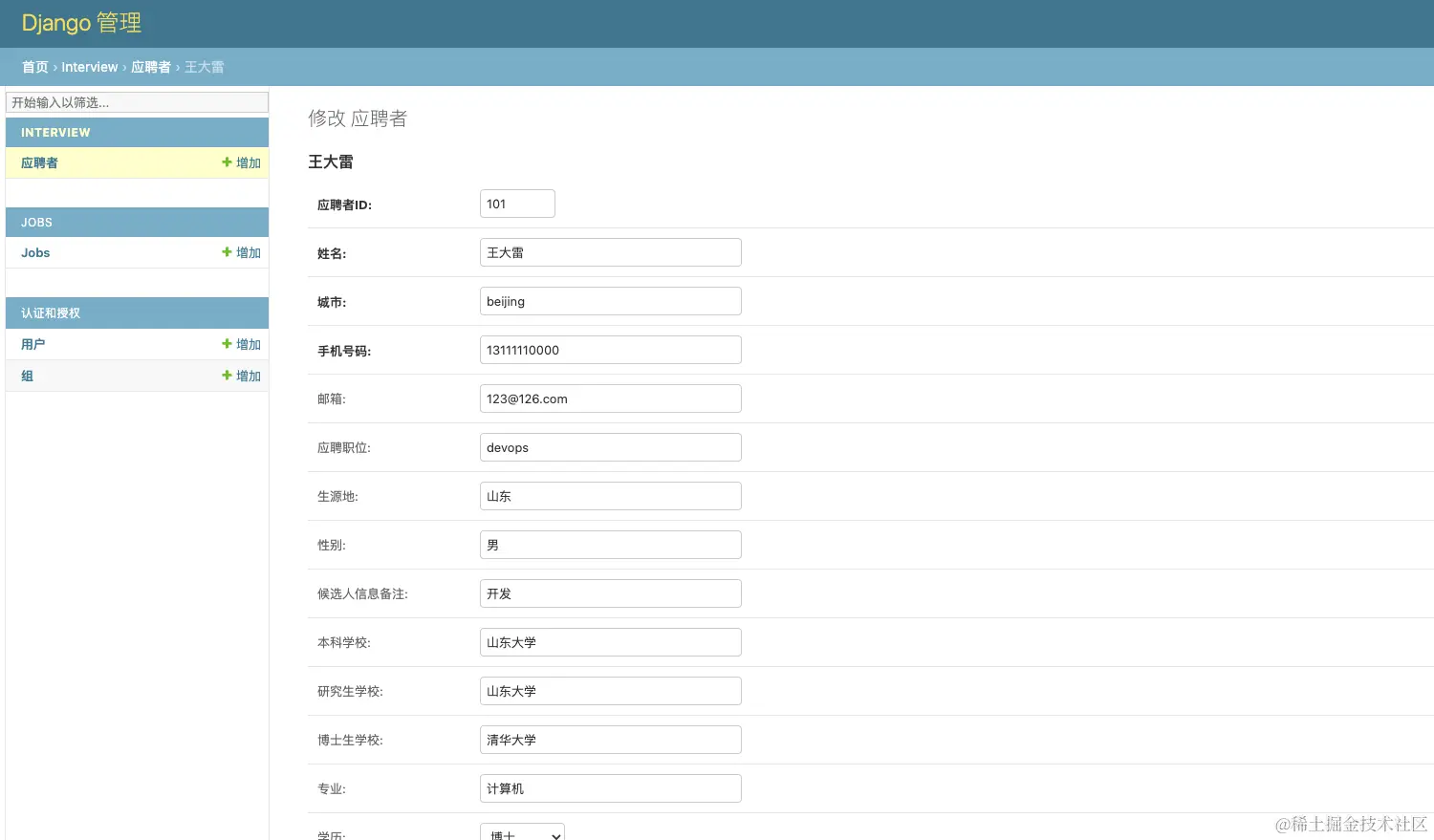1434x840 pixels.
Task: Click the 生源地 field containing 山东
Action: [611, 496]
